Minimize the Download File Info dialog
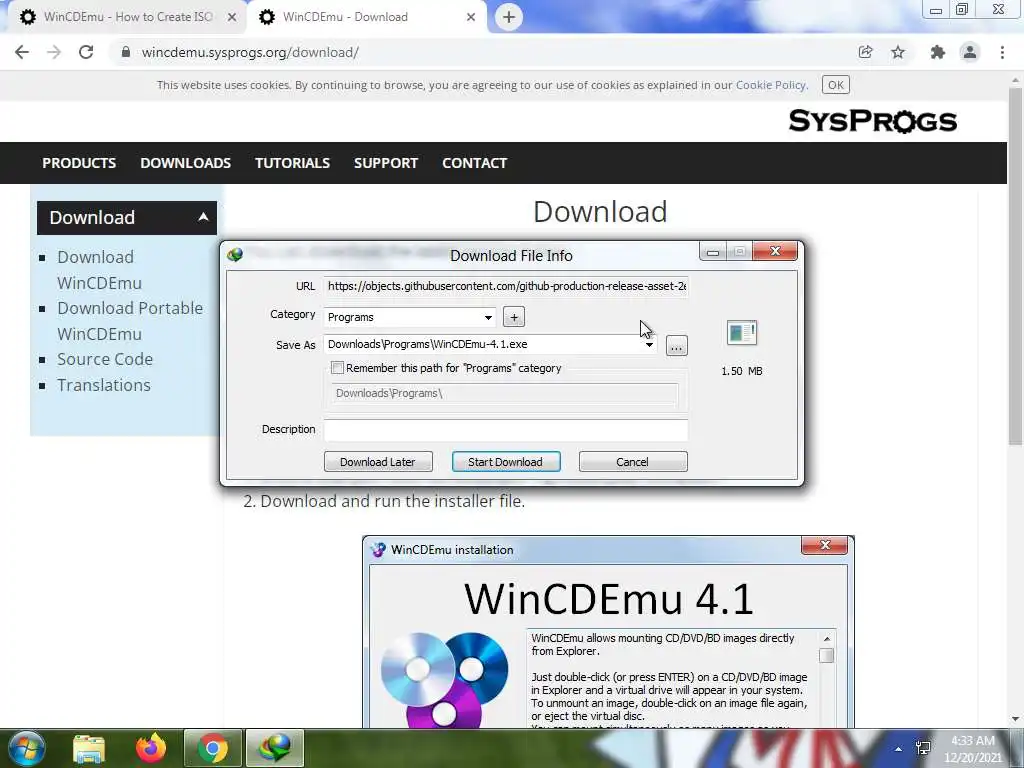The width and height of the screenshot is (1024, 768). [712, 251]
